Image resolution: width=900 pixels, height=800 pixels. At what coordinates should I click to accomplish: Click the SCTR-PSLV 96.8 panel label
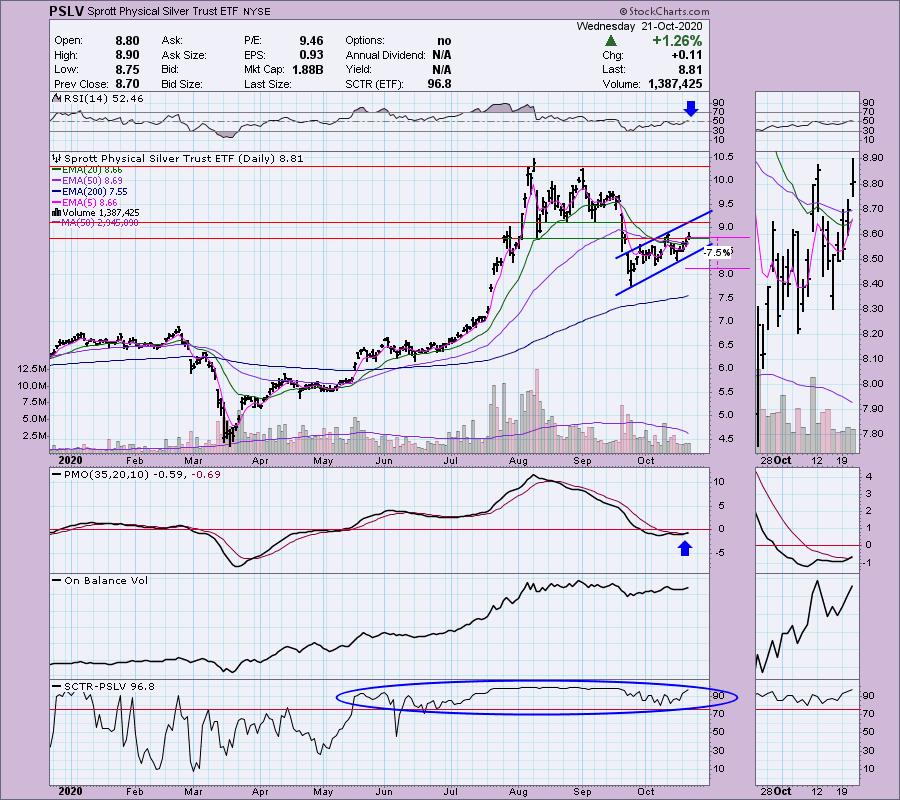109,686
